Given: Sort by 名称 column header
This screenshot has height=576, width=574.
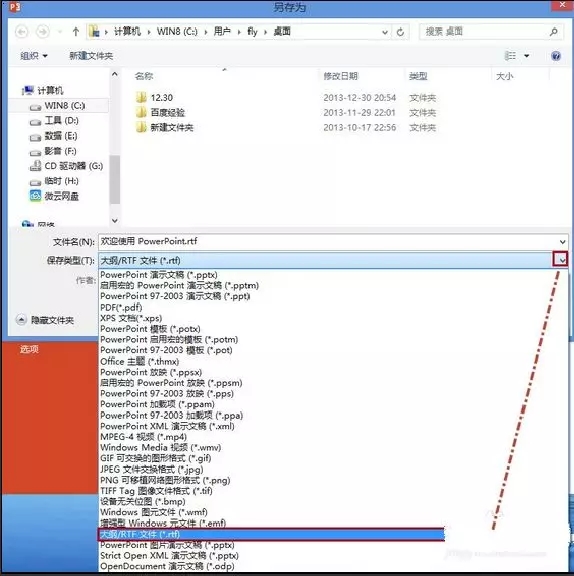Looking at the screenshot, I should (144, 76).
